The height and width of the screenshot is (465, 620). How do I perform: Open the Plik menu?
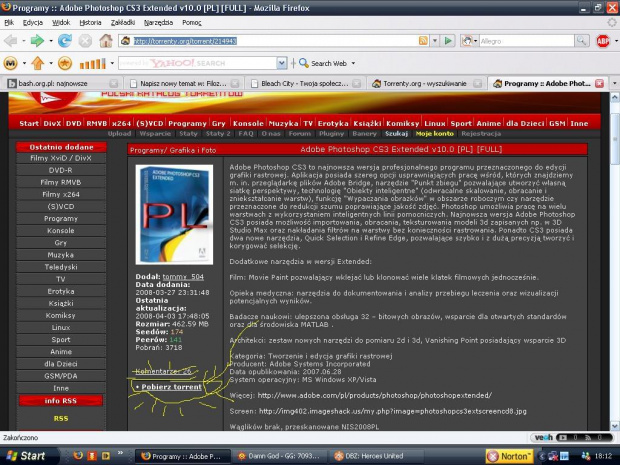coord(9,23)
